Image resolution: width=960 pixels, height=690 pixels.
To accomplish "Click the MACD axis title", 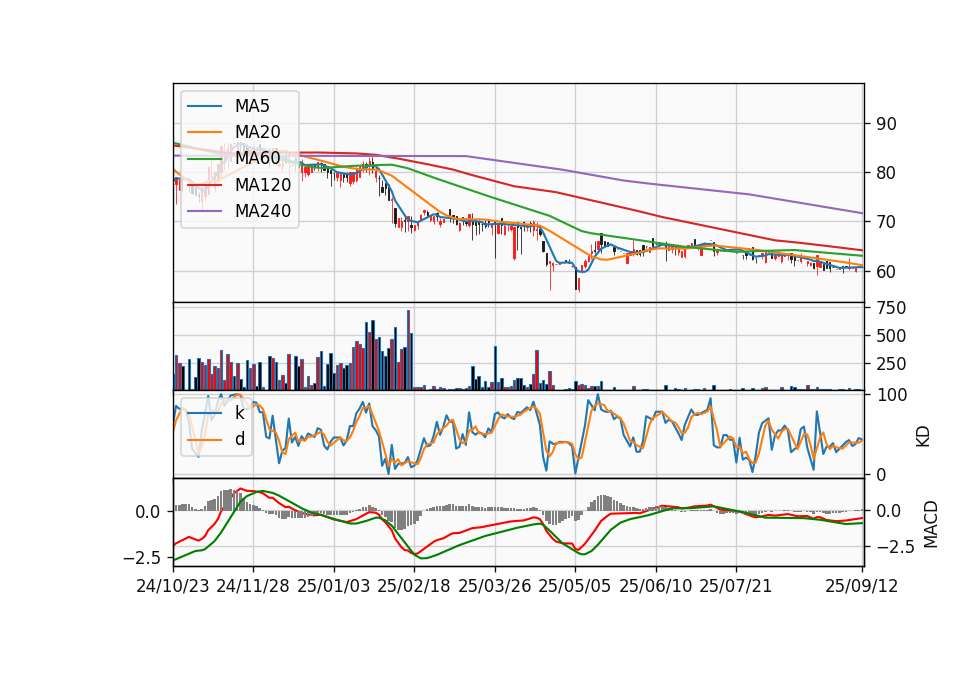I will click(x=930, y=524).
